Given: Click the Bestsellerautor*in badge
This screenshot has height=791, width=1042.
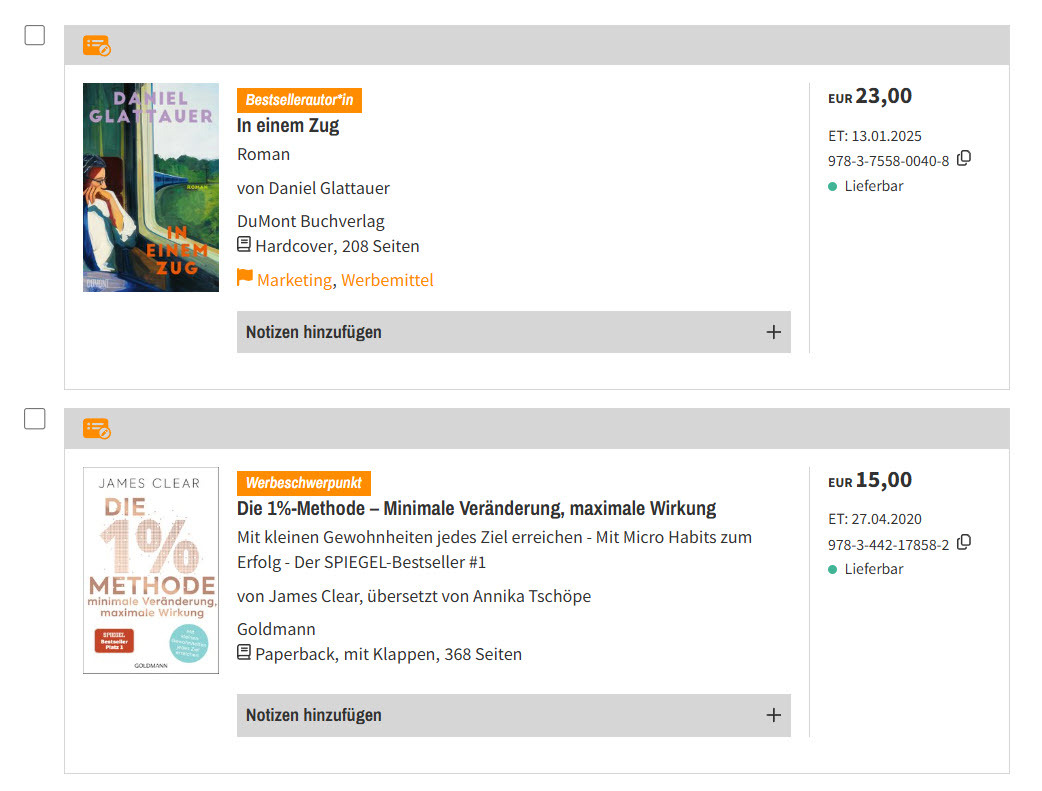Looking at the screenshot, I should pos(300,100).
